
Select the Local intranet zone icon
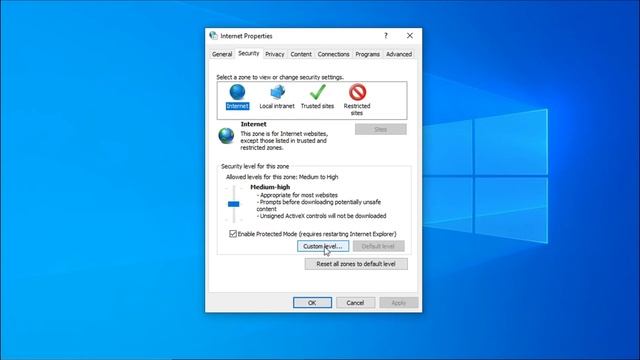(x=277, y=92)
